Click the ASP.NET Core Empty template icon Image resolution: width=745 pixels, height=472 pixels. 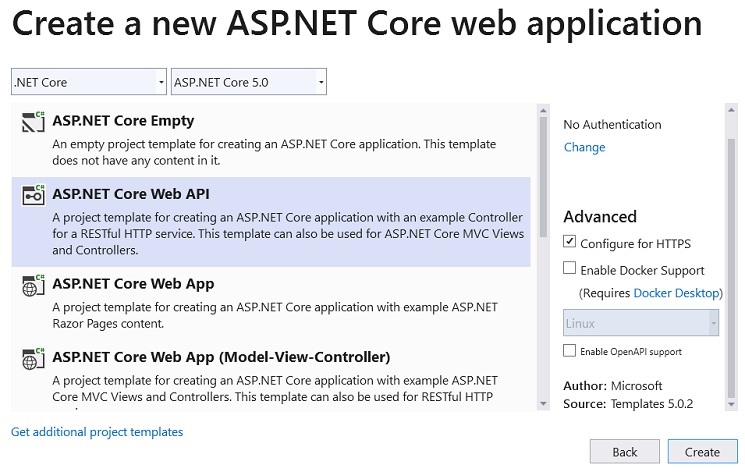point(33,122)
